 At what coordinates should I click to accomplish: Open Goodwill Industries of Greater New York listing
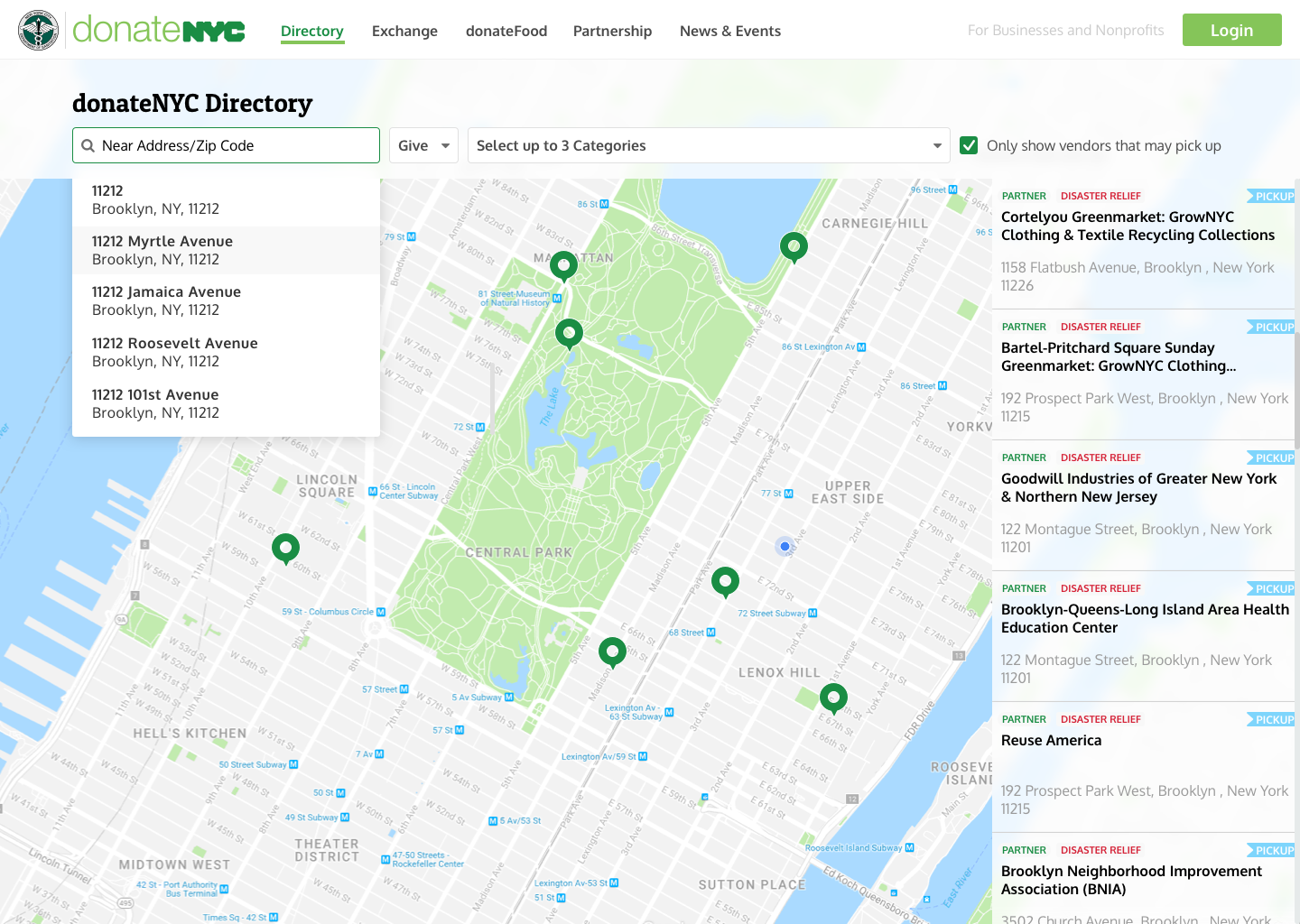(1139, 487)
